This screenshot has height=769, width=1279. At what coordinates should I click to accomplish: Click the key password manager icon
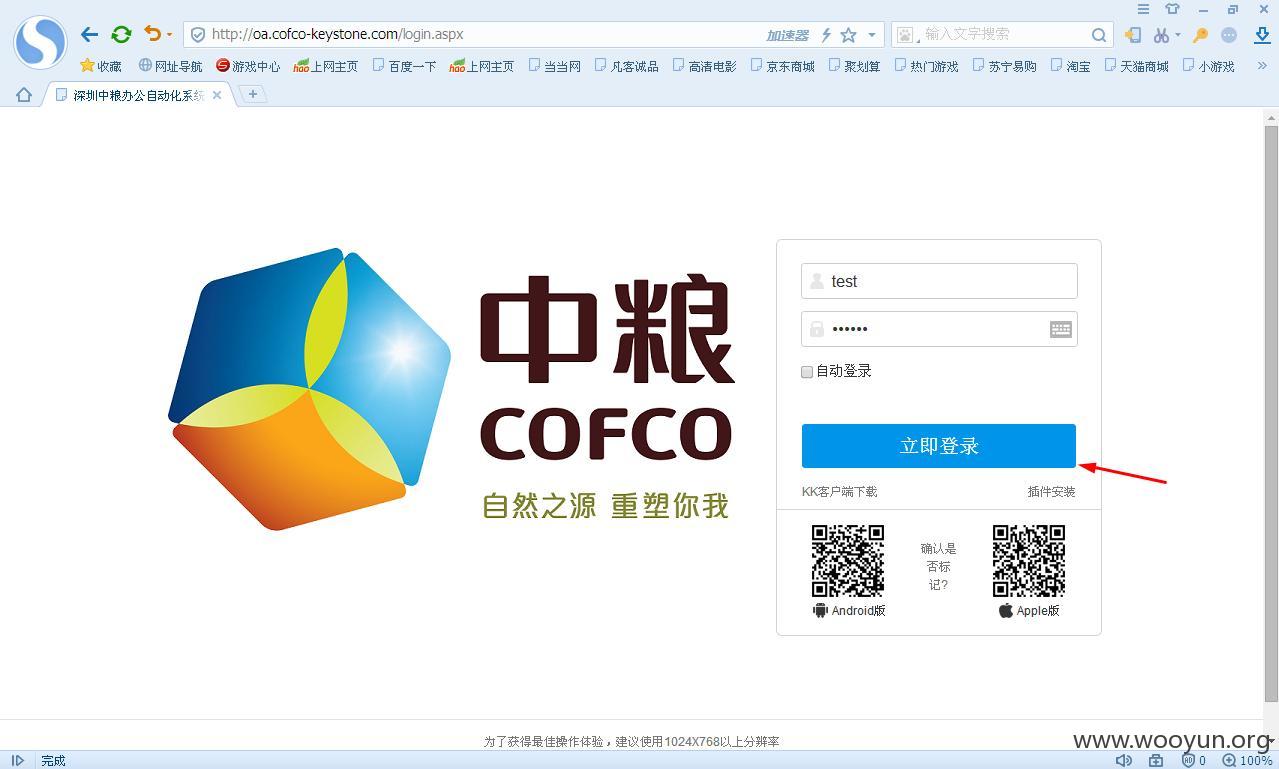point(1200,35)
